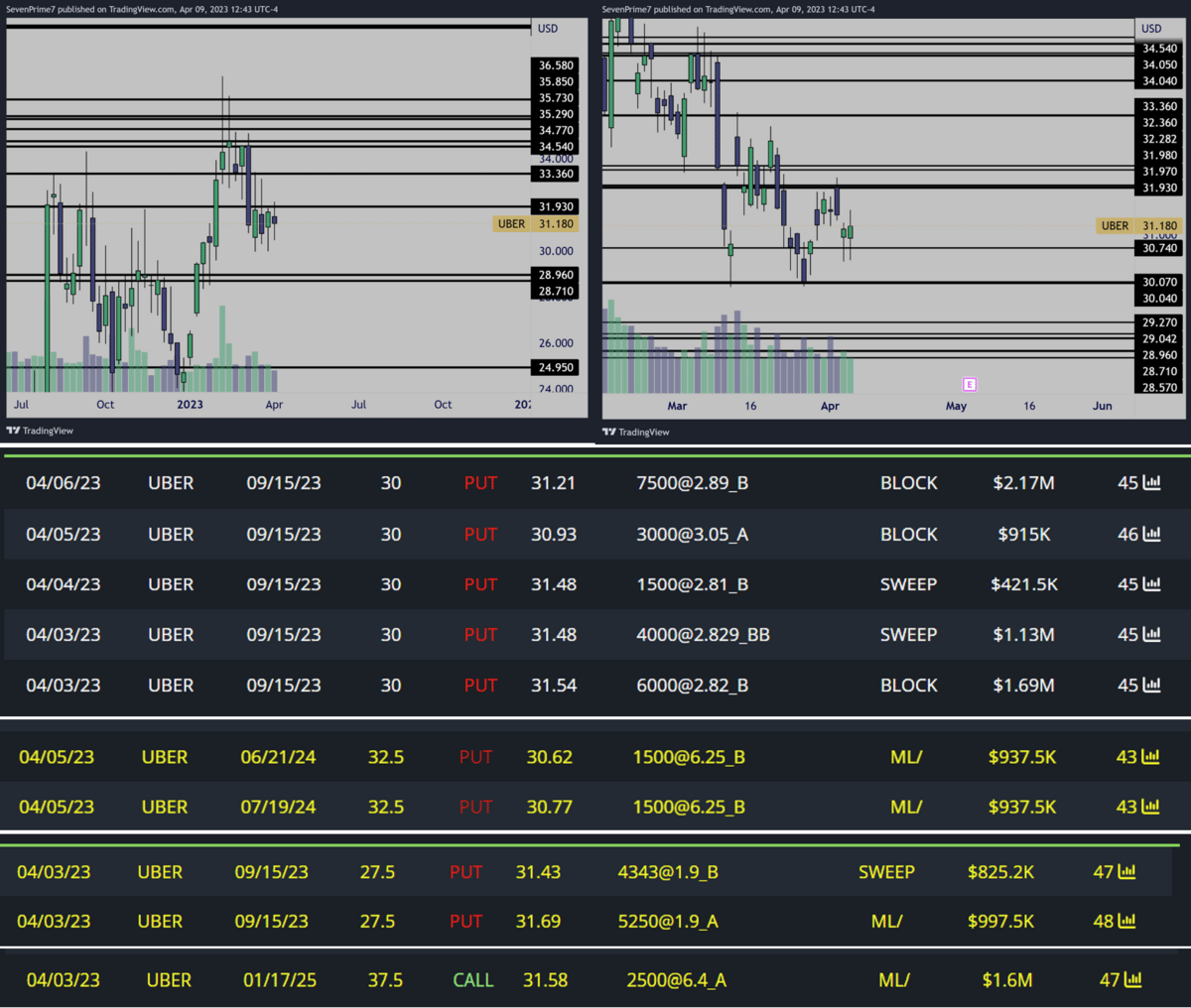Open chart icon for the $421.5K sweep row

(x=1151, y=584)
